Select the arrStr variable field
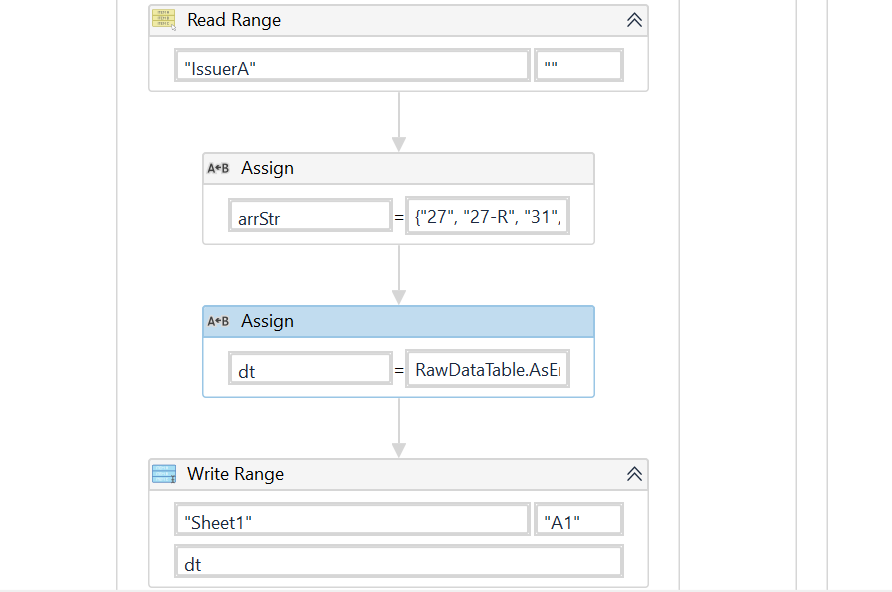 click(310, 217)
